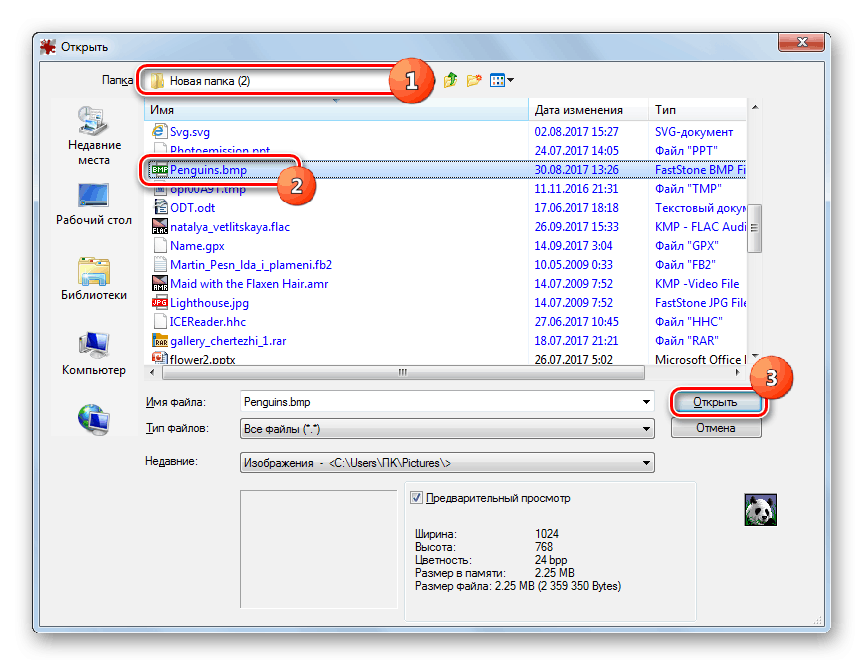Click the type FastStone JPG File

[700, 302]
